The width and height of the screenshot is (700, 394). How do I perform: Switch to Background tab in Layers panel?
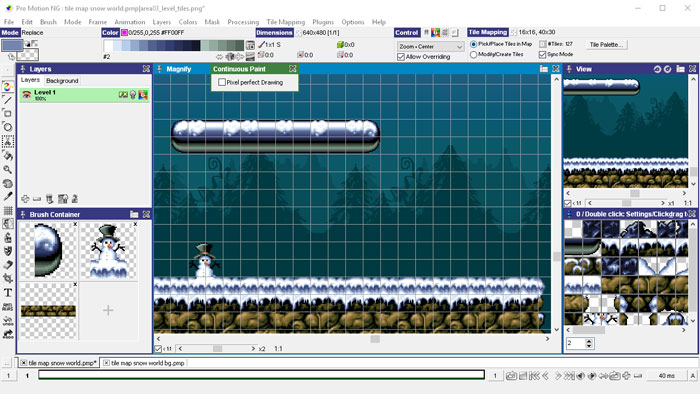coord(62,81)
